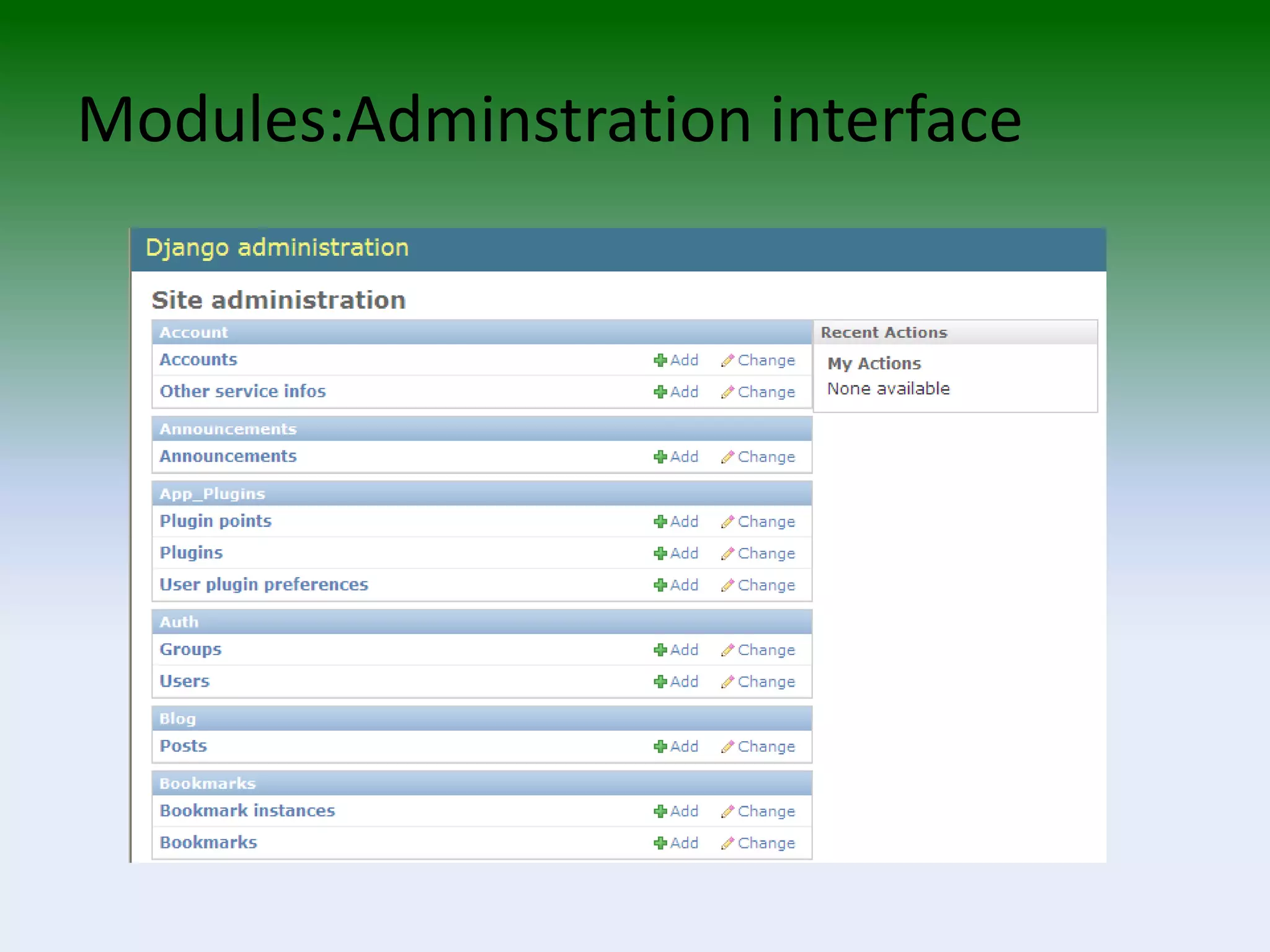Viewport: 1270px width, 952px height.
Task: Click the pencil Change icon for Other service infos
Action: (727, 392)
